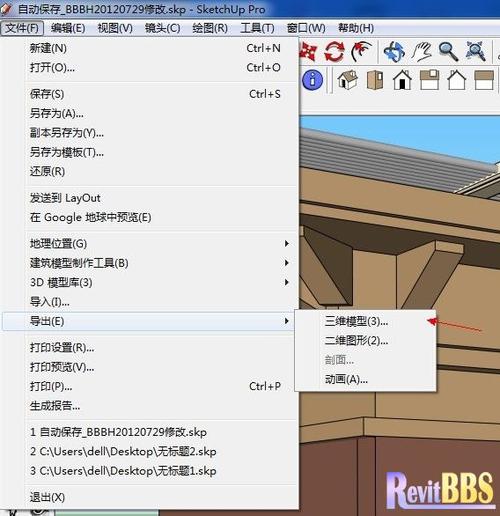Choose 还原(R) menu entry
The image size is (500, 516).
pyautogui.click(x=150, y=172)
